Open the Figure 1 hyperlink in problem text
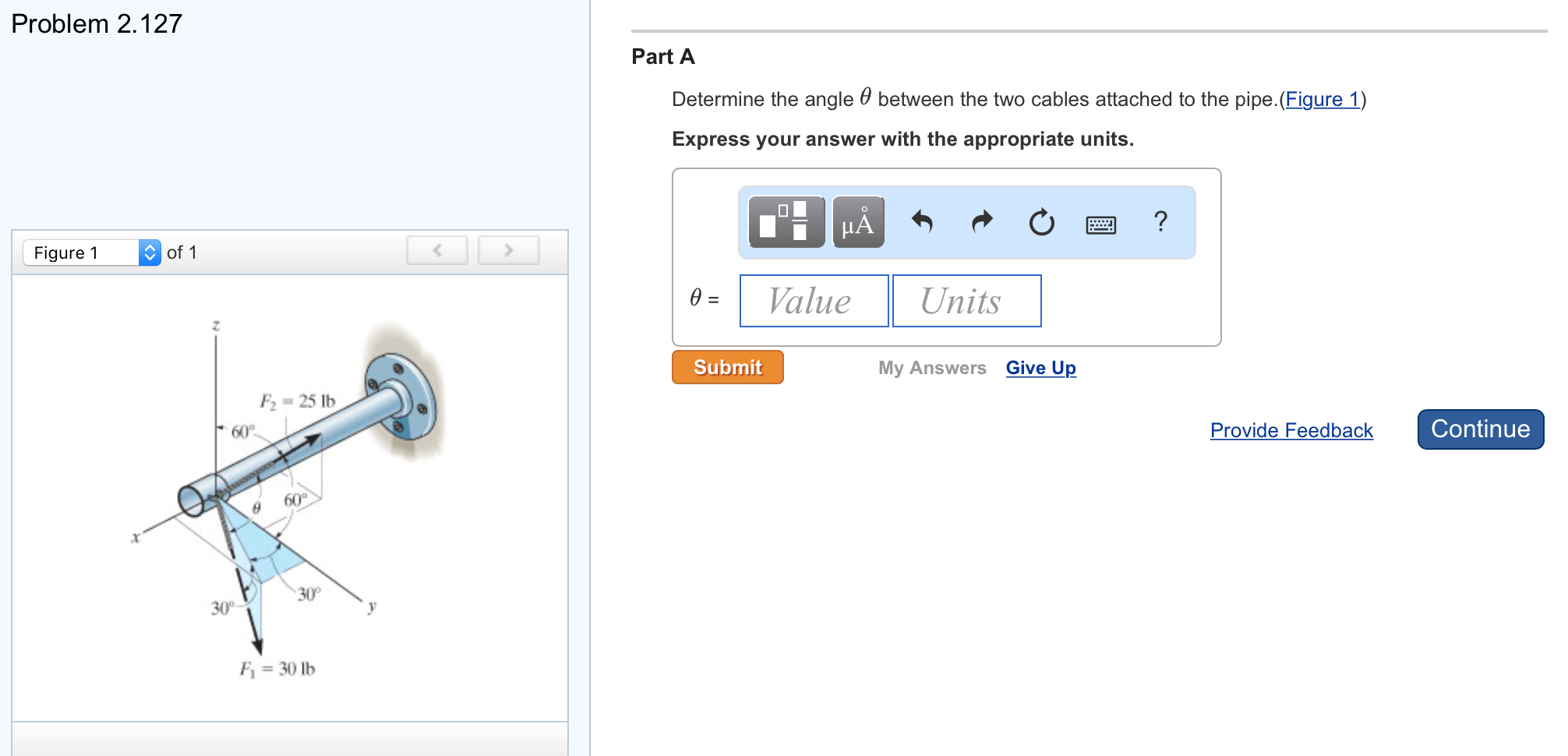 [x=1323, y=99]
